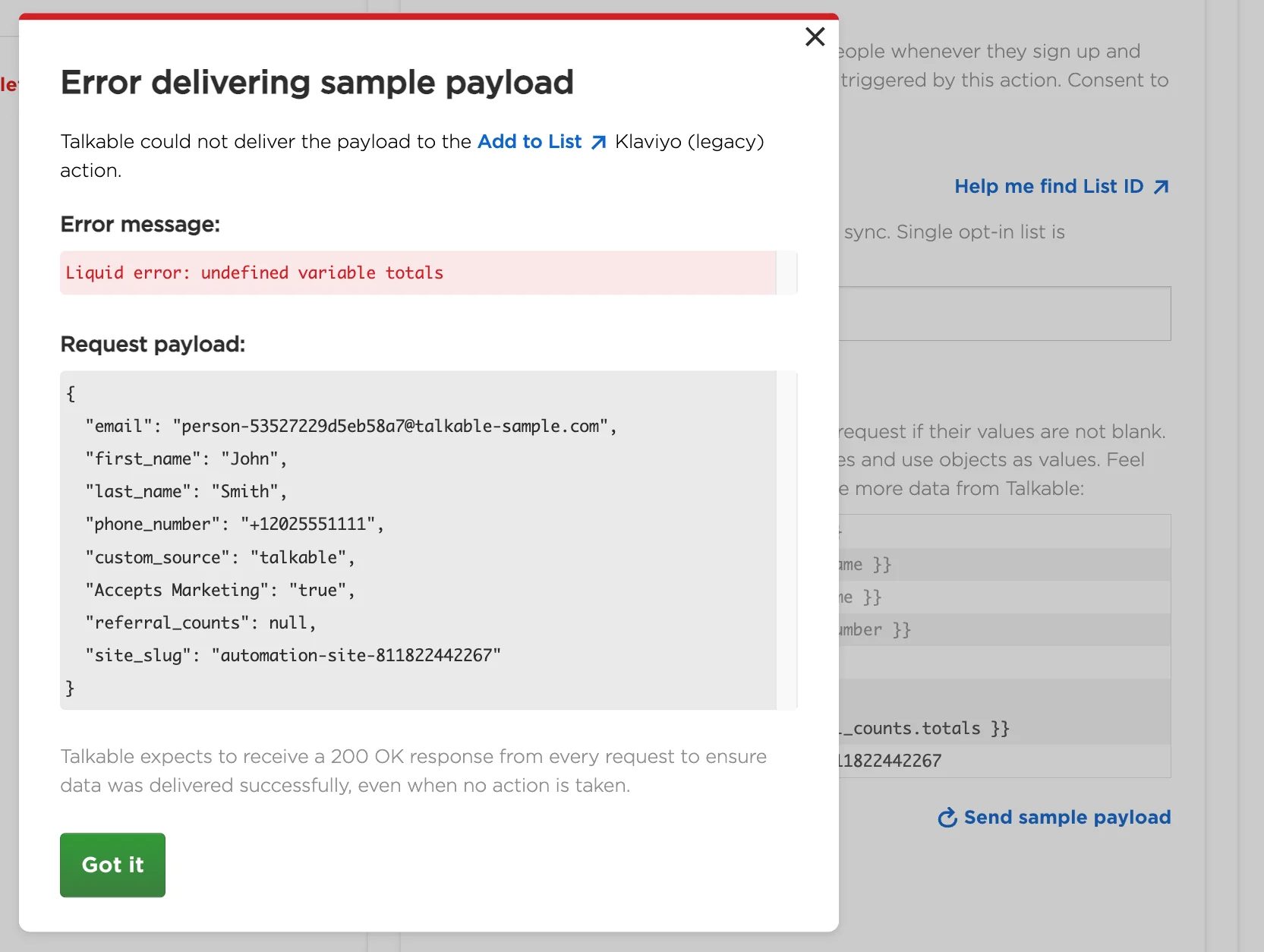Viewport: 1264px width, 952px height.
Task: Close the error dialog with the X
Action: [815, 36]
